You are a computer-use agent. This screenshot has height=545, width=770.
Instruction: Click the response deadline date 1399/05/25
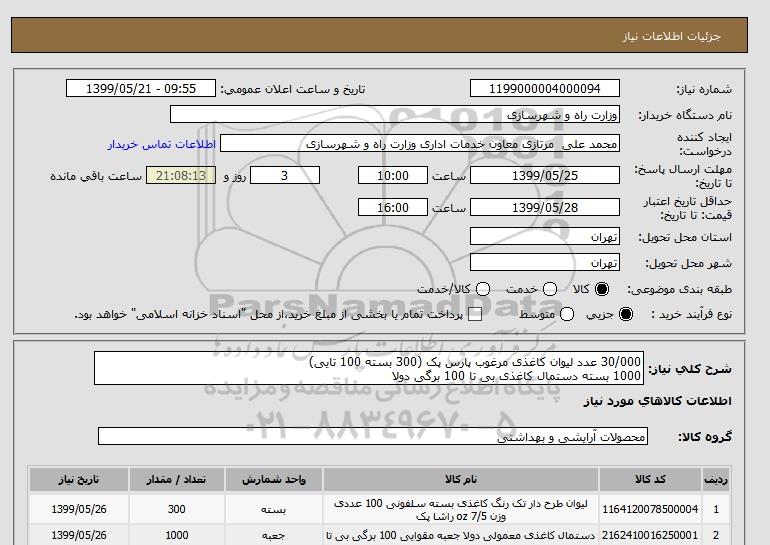point(545,175)
